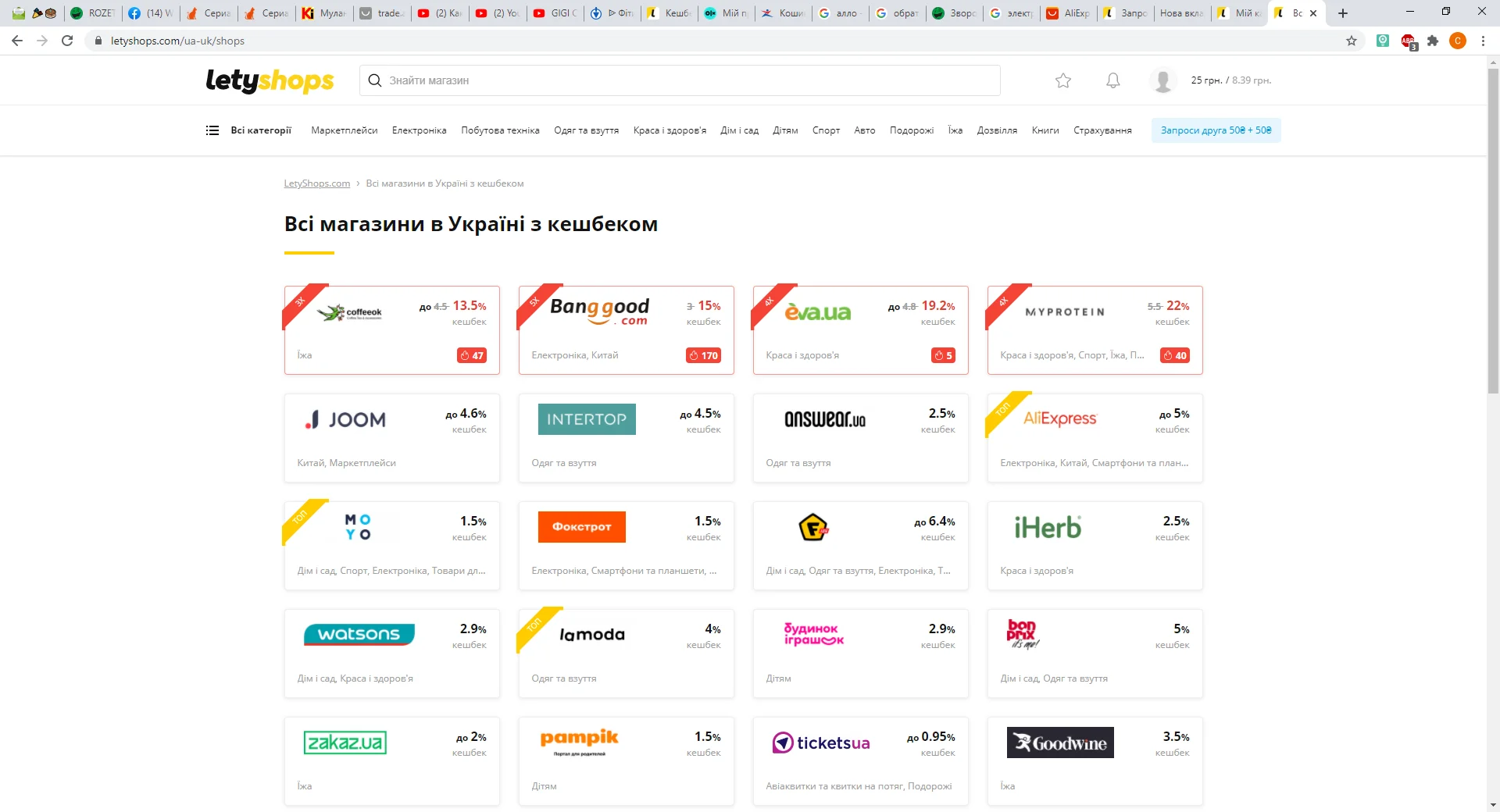The image size is (1500, 812).
Task: Follow the LetyShops.com breadcrumb link
Action: click(317, 183)
